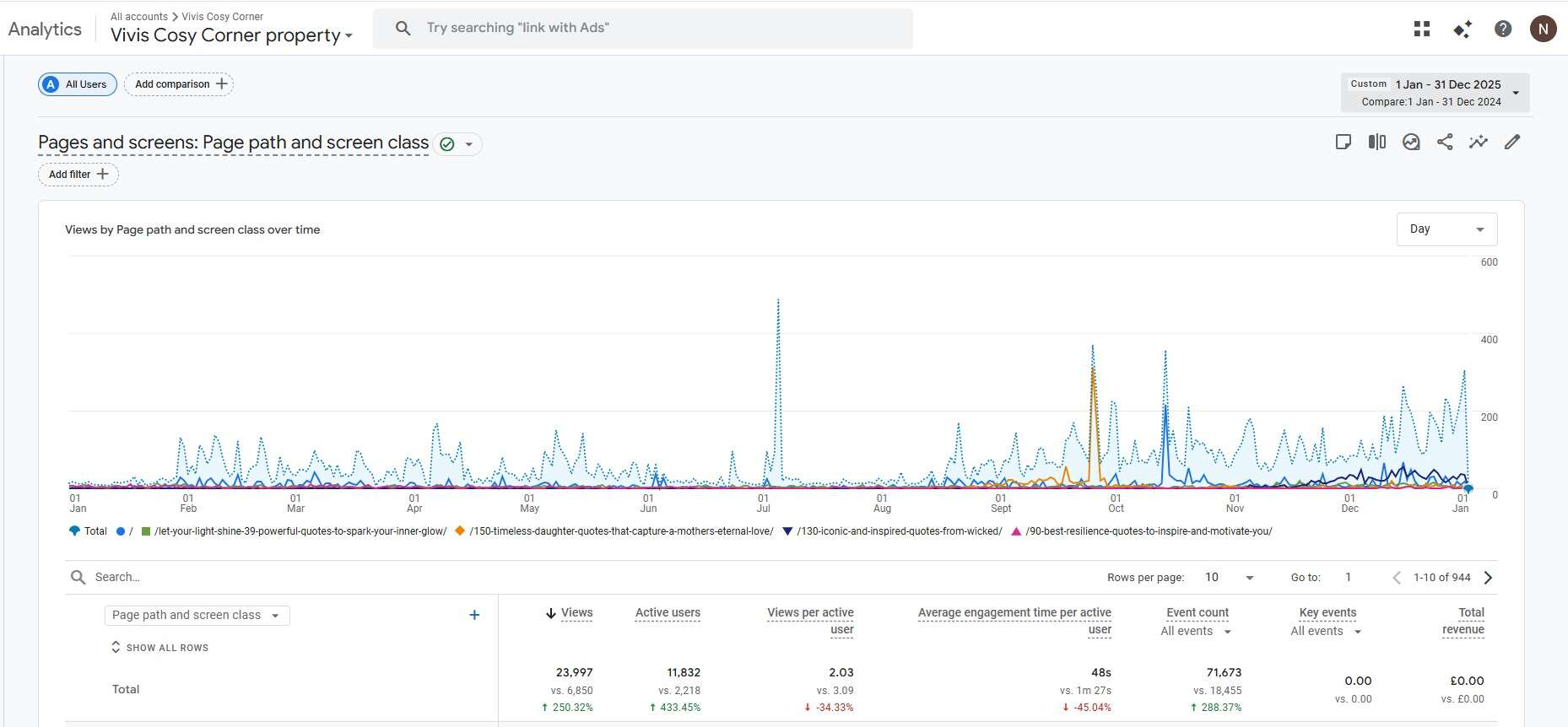The image size is (1568, 727).
Task: Click the Add filter button
Action: [x=78, y=175]
